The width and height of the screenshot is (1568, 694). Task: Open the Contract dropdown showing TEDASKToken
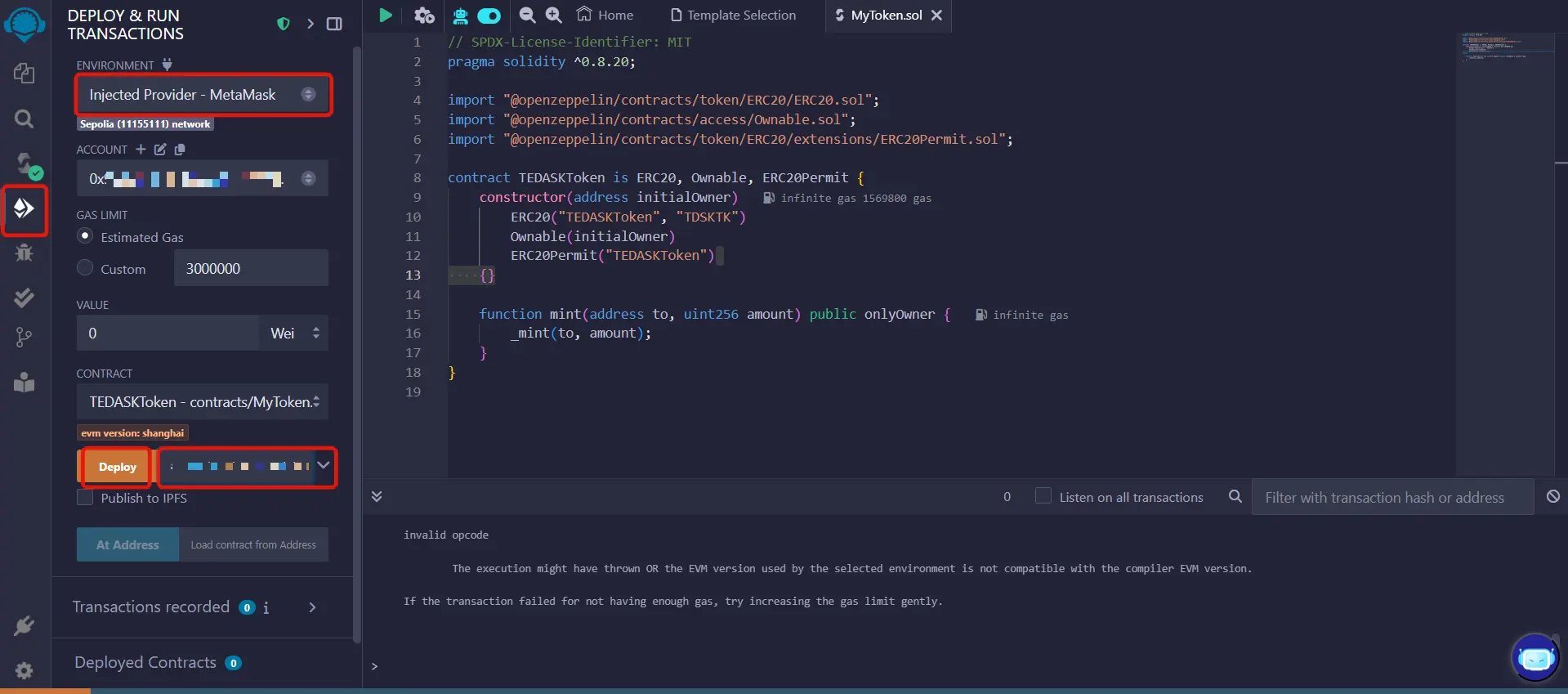coord(203,401)
